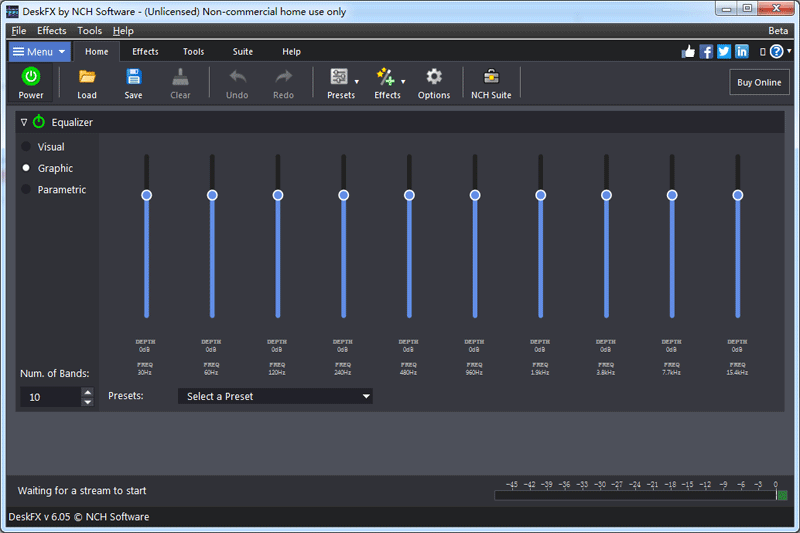800x533 pixels.
Task: Click the Clear broom icon
Action: [x=180, y=84]
